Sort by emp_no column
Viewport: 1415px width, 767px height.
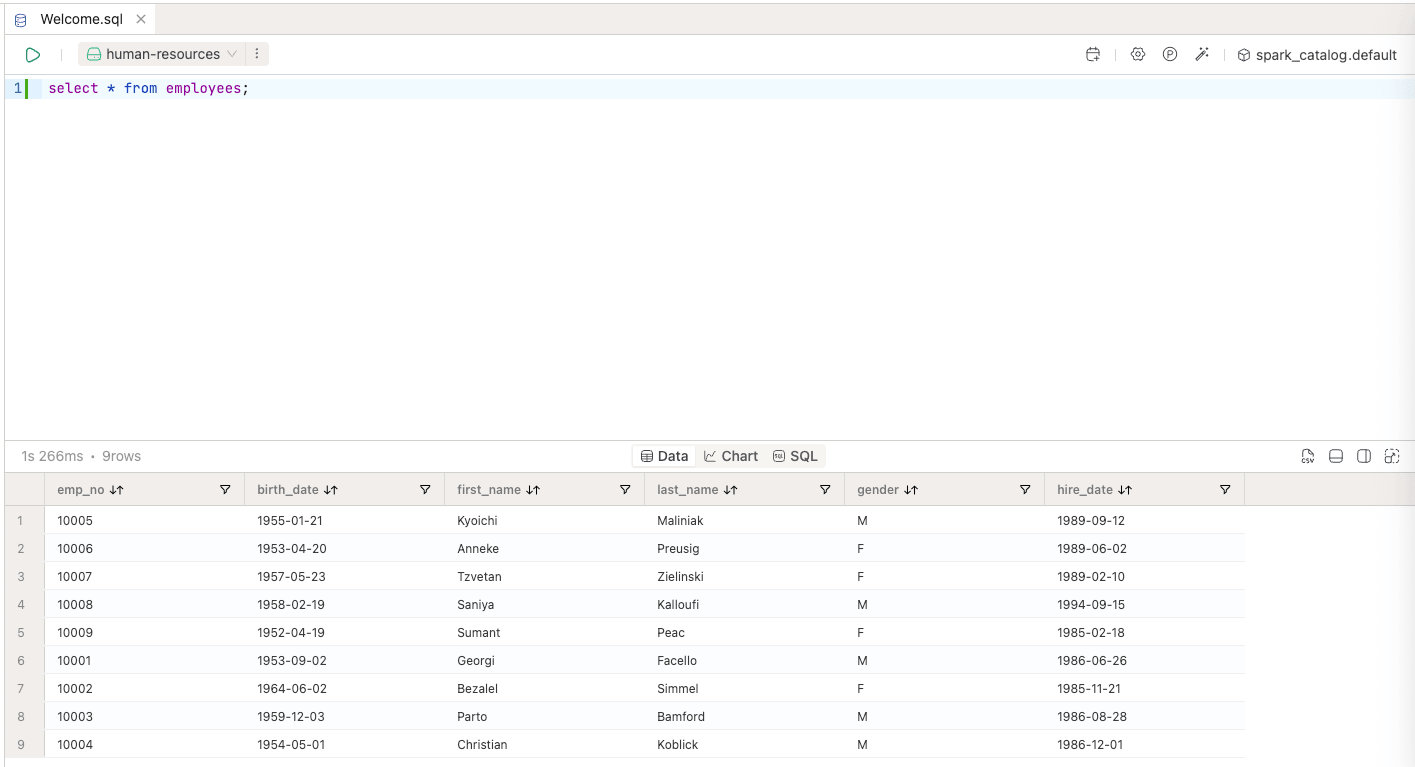[x=116, y=490]
